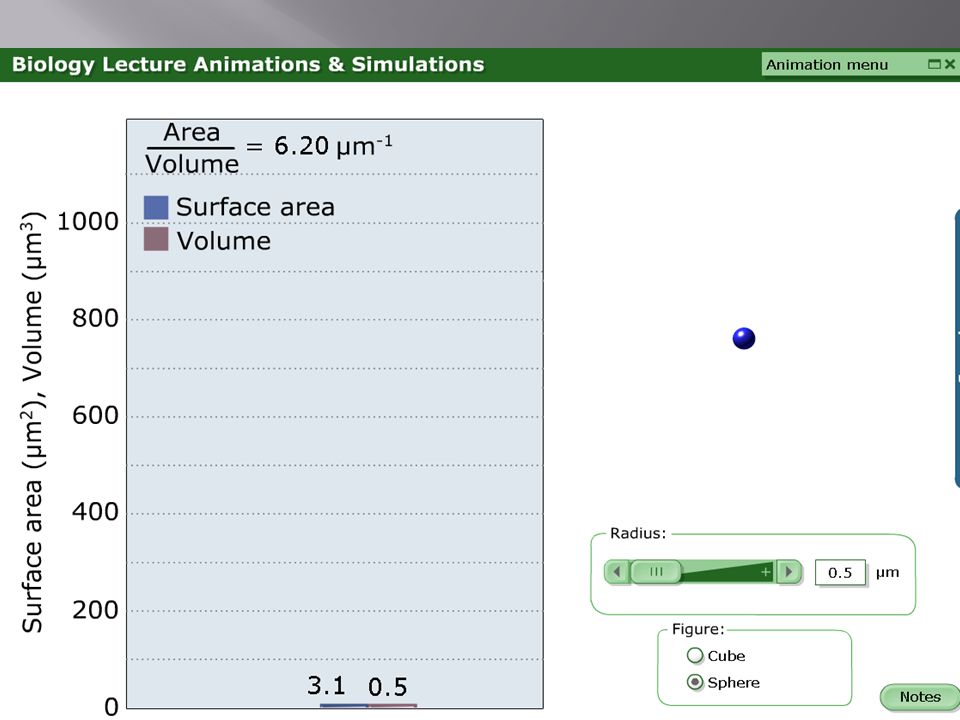Click the Surface area legend text
Viewport: 960px width, 720px height.
pyautogui.click(x=255, y=207)
